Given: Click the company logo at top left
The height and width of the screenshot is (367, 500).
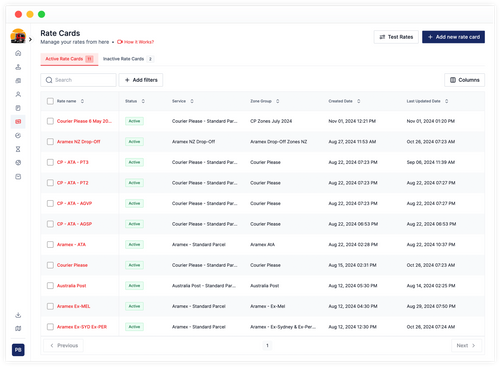Looking at the screenshot, I should [18, 36].
